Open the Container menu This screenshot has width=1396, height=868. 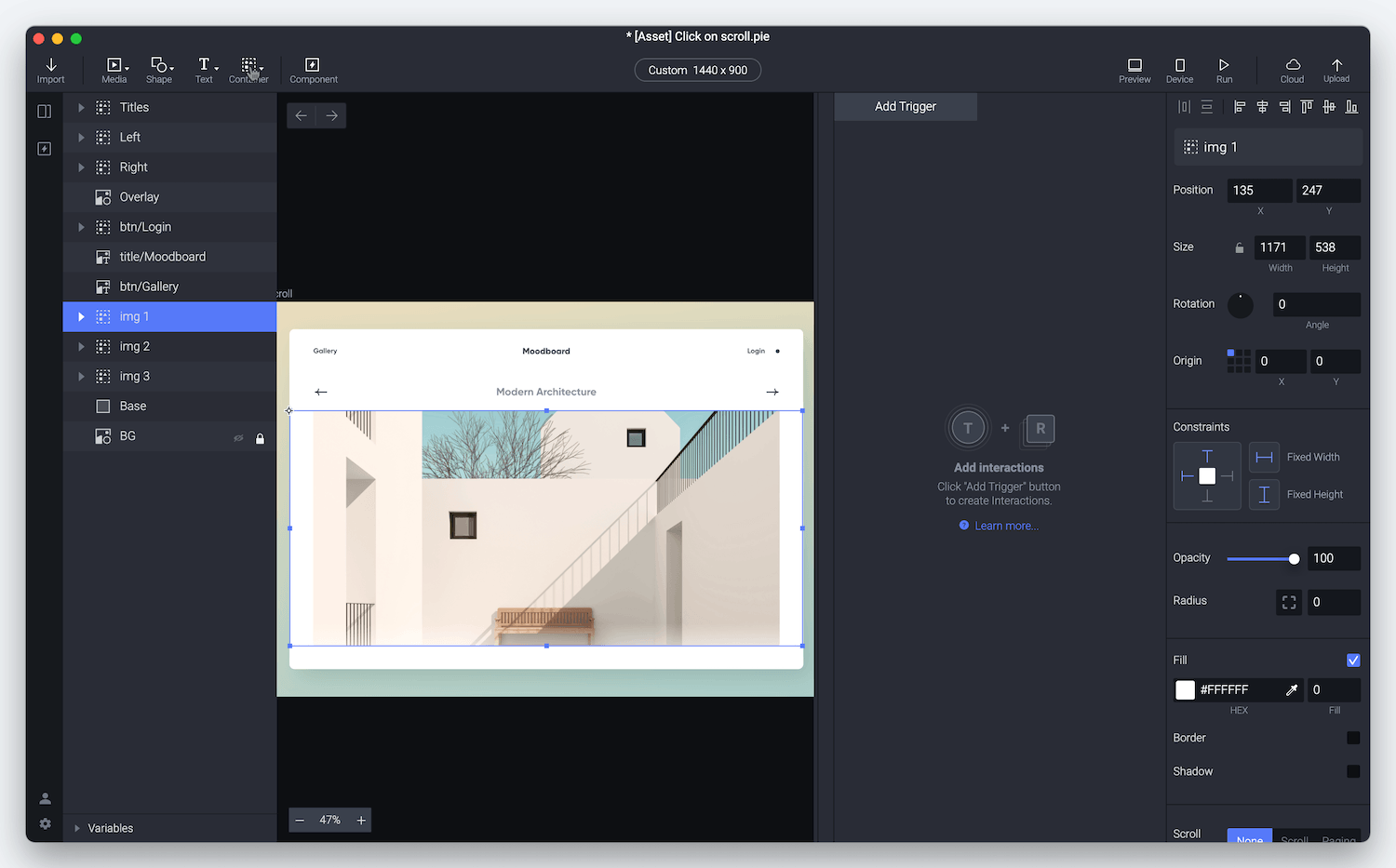(249, 70)
